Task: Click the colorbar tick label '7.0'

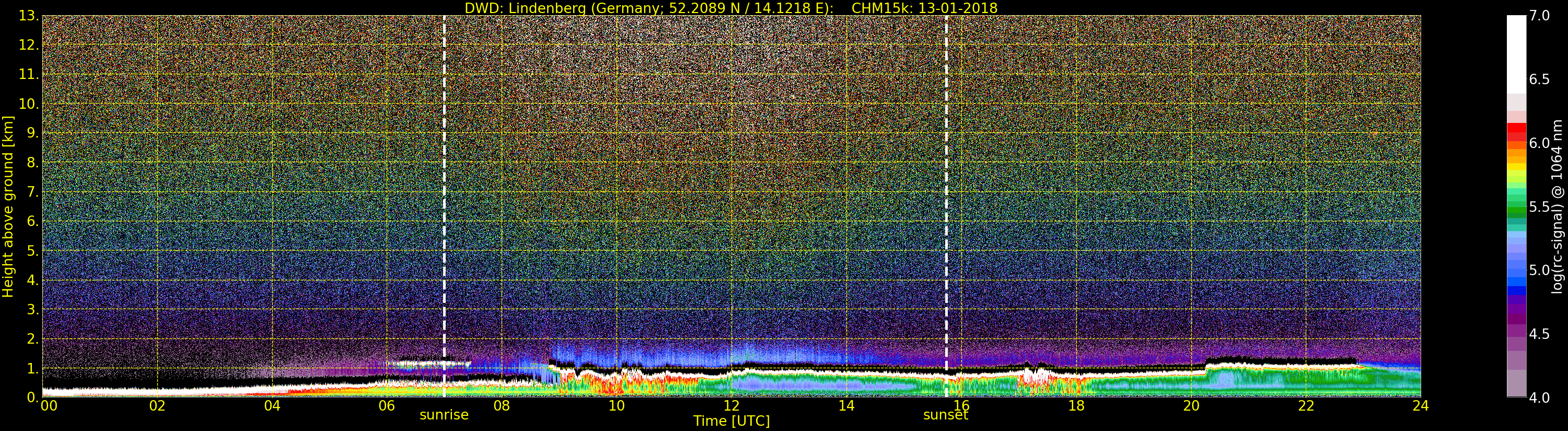Action: coord(1539,16)
